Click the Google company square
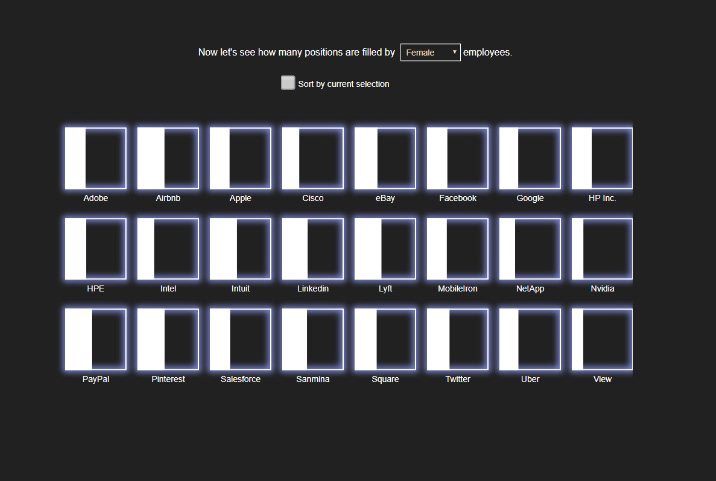The width and height of the screenshot is (716, 481). tap(530, 159)
